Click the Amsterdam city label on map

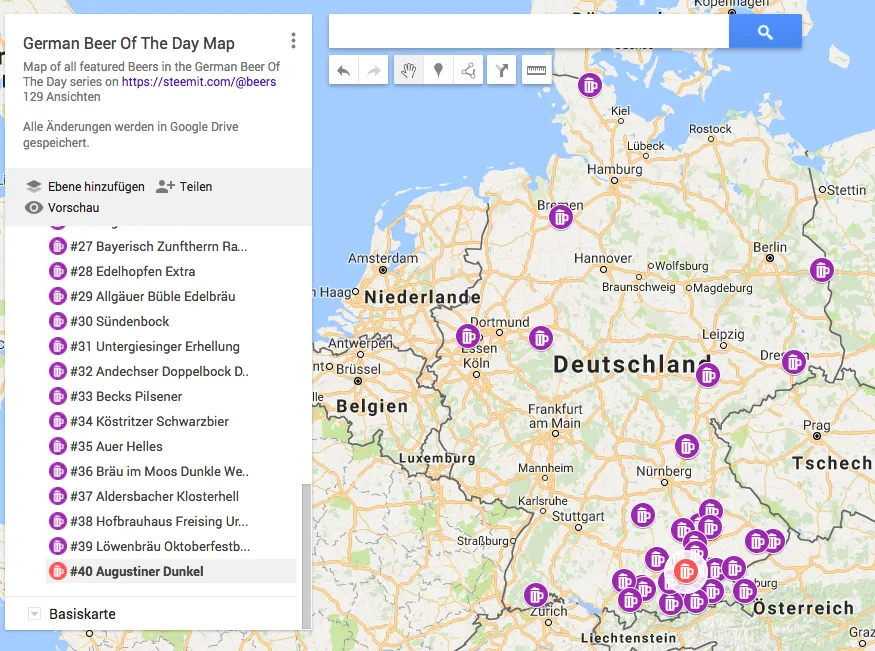click(x=383, y=258)
